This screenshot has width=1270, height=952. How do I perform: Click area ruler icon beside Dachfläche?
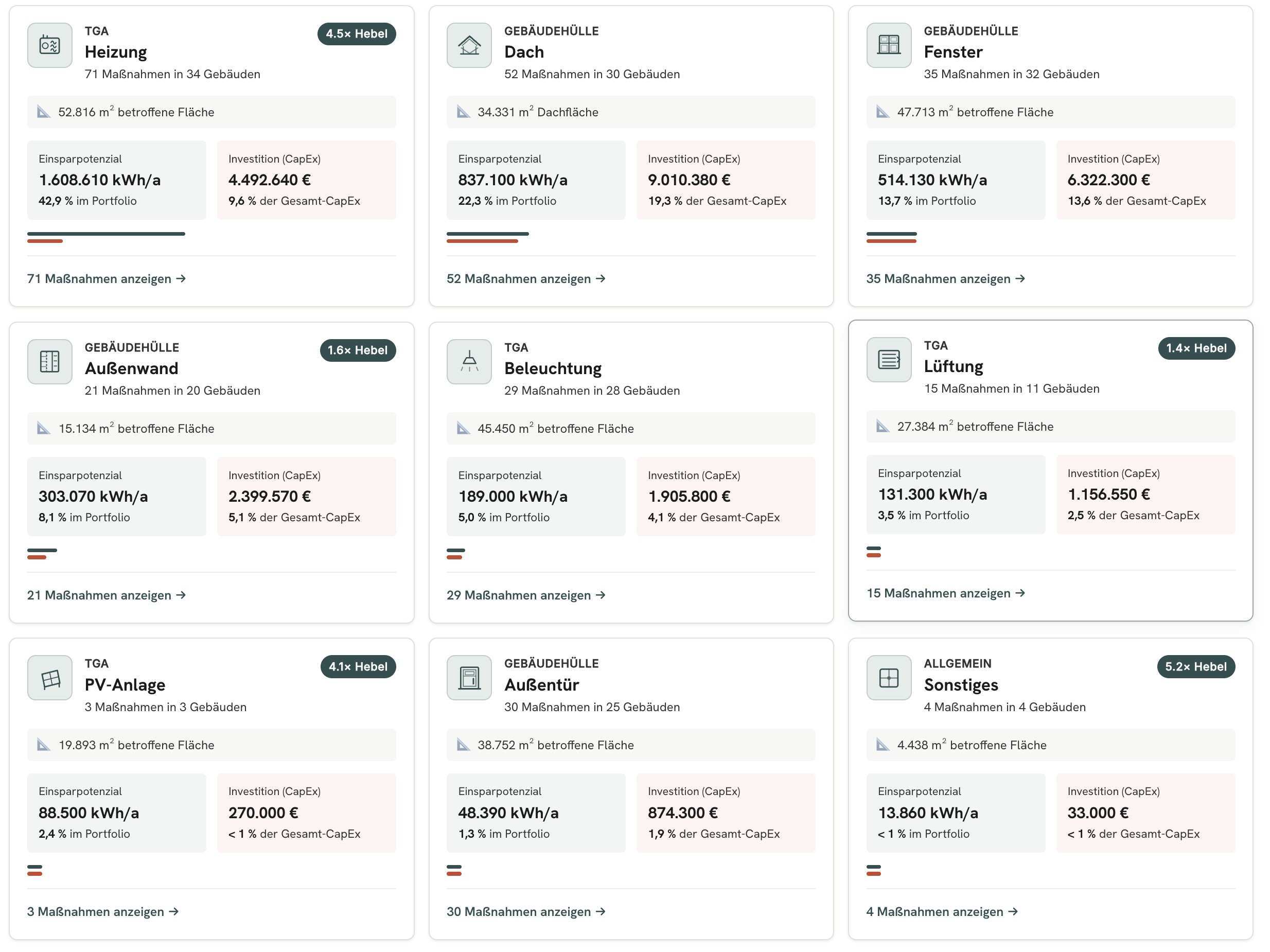point(463,112)
